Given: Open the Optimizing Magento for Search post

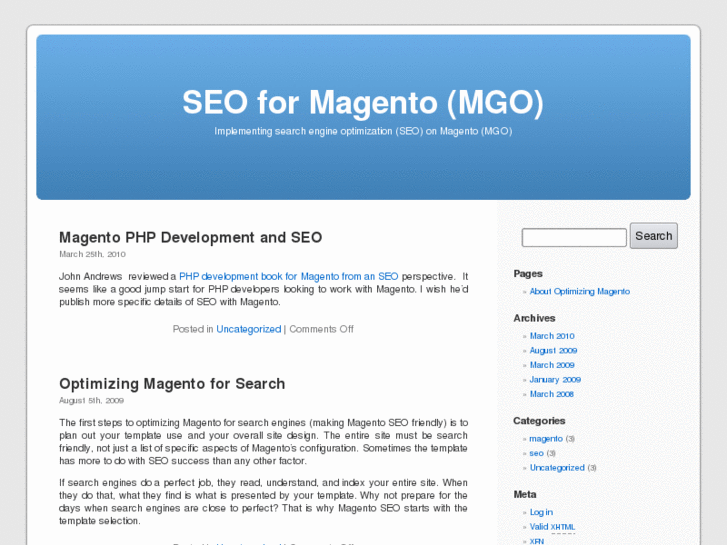Looking at the screenshot, I should [172, 384].
